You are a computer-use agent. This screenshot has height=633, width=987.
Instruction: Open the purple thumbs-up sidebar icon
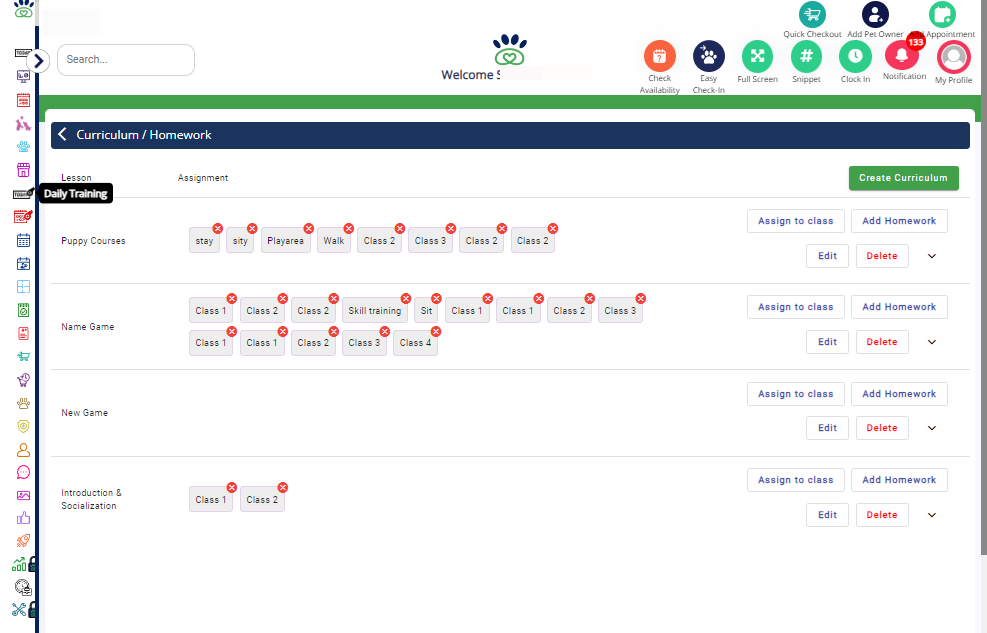[x=23, y=518]
